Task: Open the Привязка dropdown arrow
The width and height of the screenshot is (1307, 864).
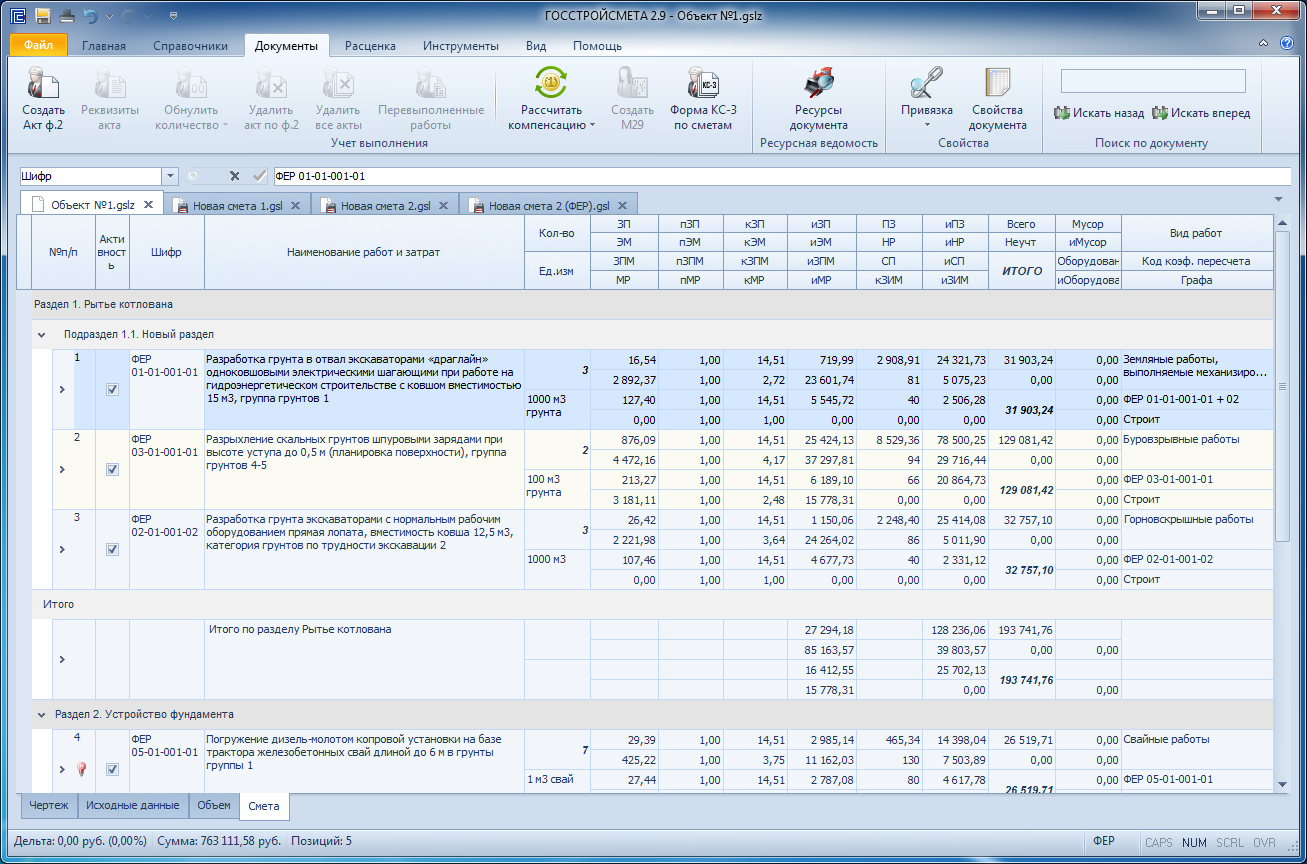Action: [926, 125]
